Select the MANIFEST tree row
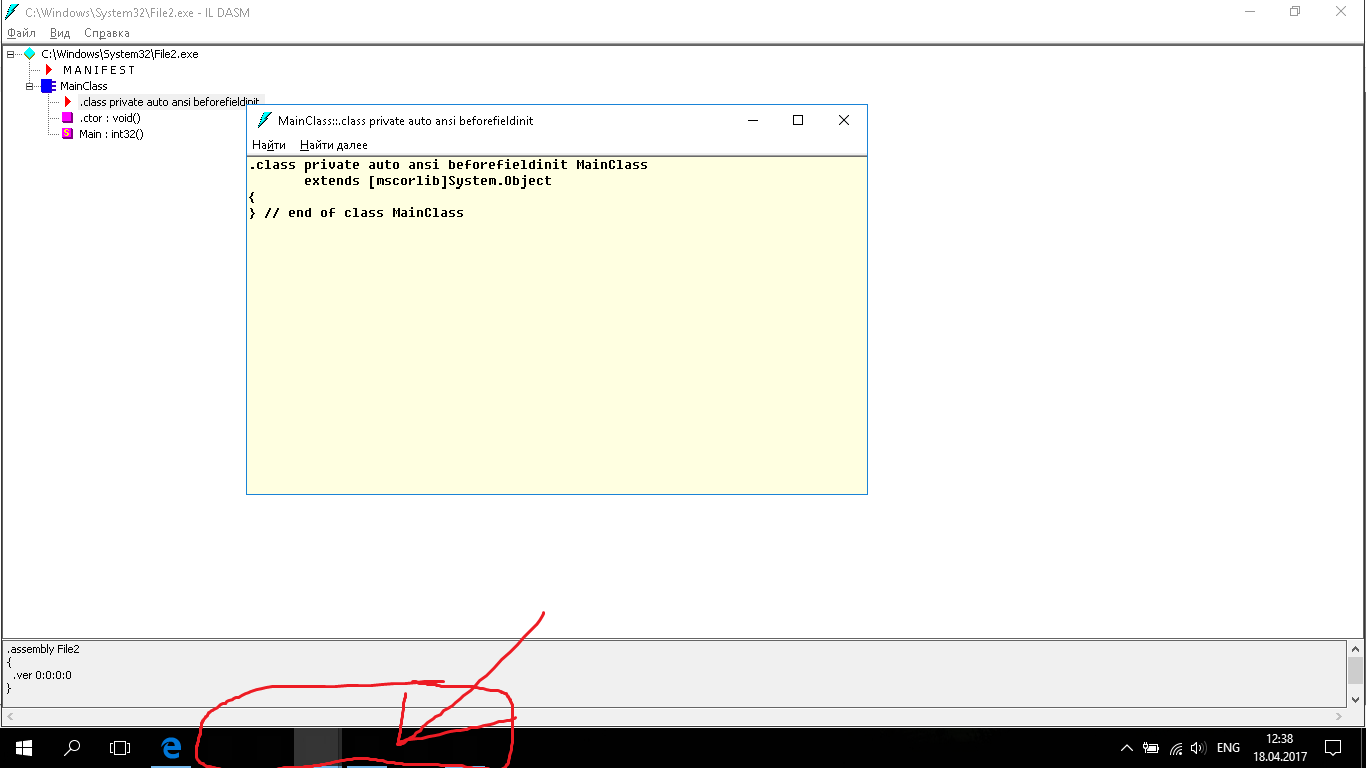 point(99,70)
